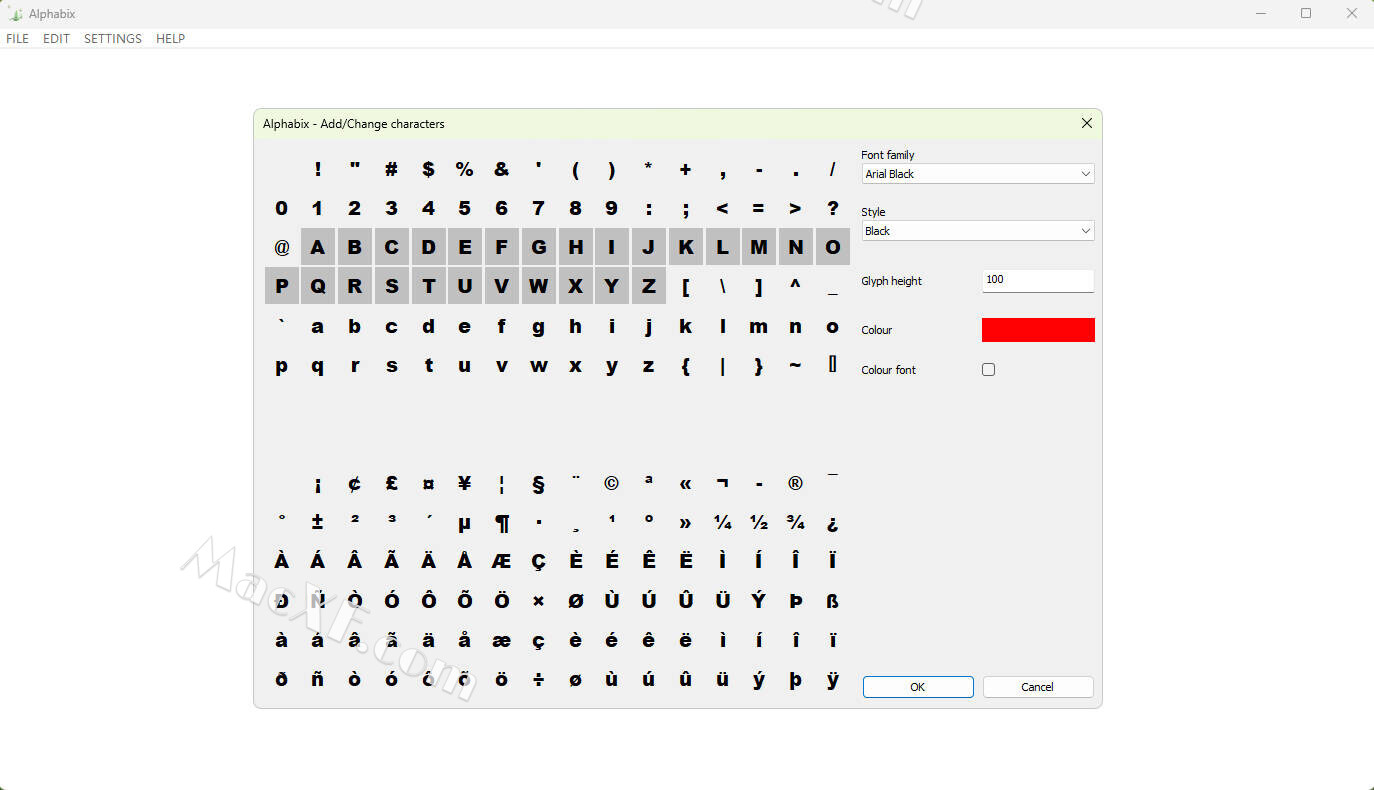Image resolution: width=1374 pixels, height=790 pixels.
Task: Toggle the uppercase O glyph cell
Action: click(x=832, y=247)
